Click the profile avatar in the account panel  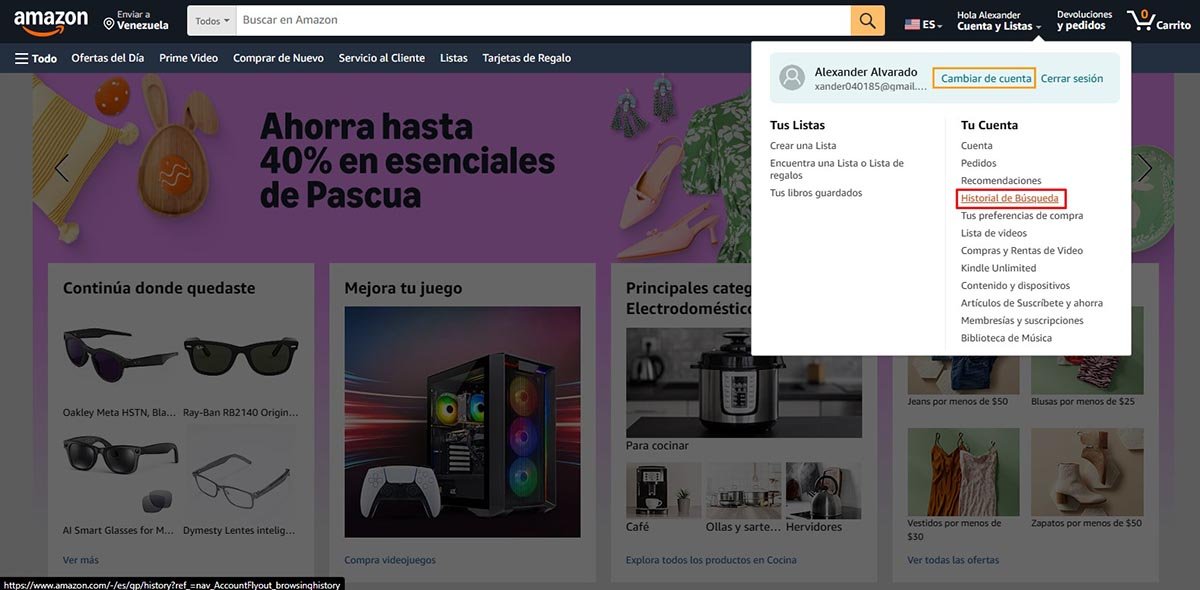pyautogui.click(x=790, y=77)
